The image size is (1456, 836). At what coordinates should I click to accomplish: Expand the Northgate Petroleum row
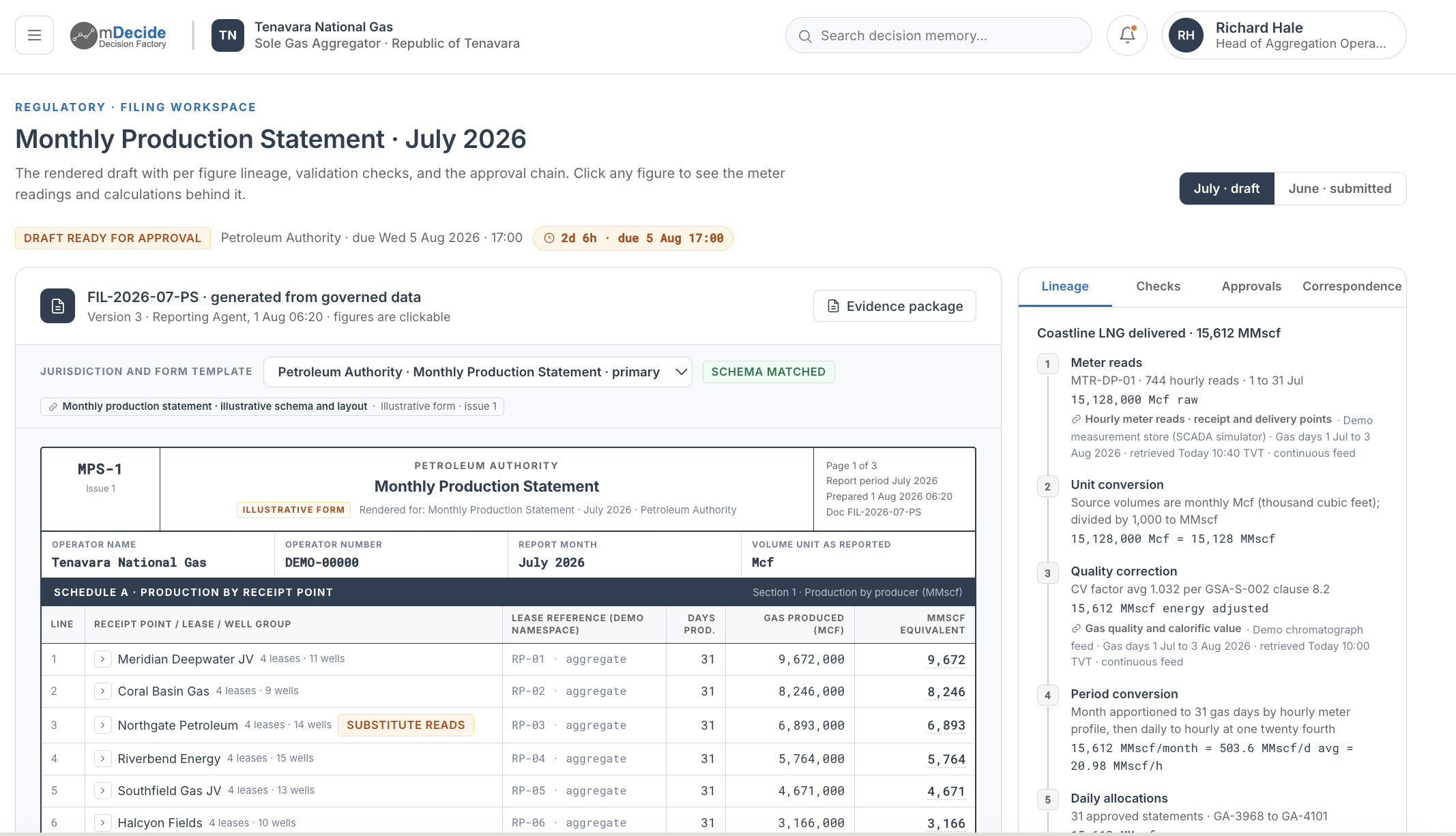(103, 726)
